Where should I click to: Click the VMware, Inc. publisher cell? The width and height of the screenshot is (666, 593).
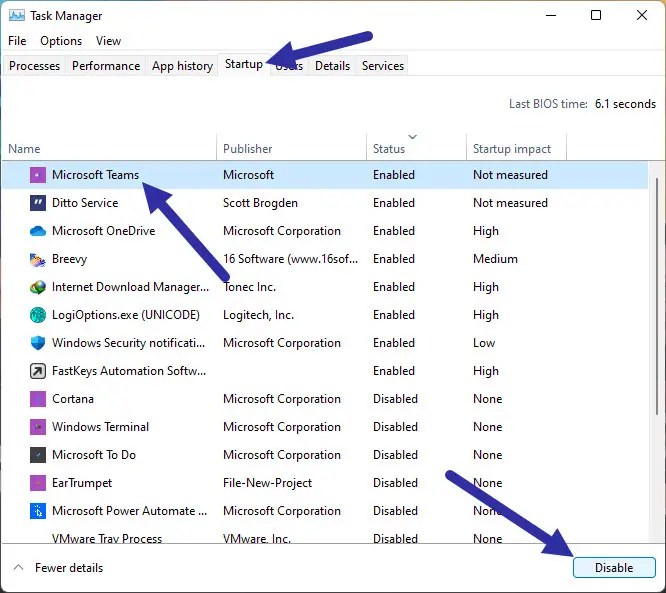pyautogui.click(x=257, y=538)
